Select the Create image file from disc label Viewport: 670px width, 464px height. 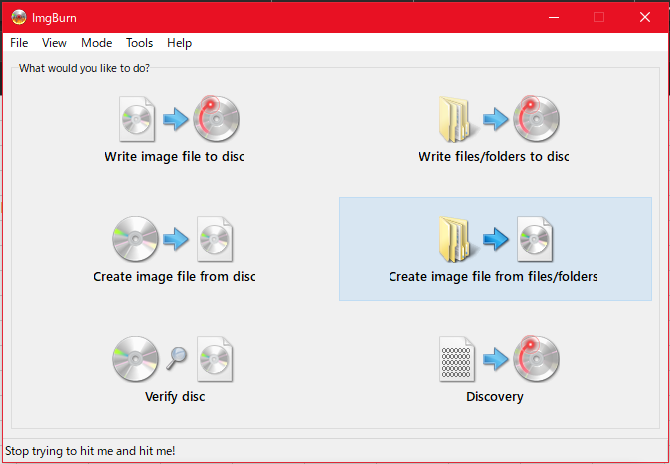tap(174, 276)
